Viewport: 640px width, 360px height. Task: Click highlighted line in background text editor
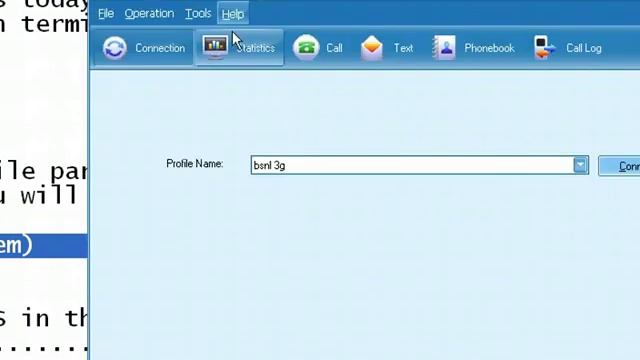[44, 246]
